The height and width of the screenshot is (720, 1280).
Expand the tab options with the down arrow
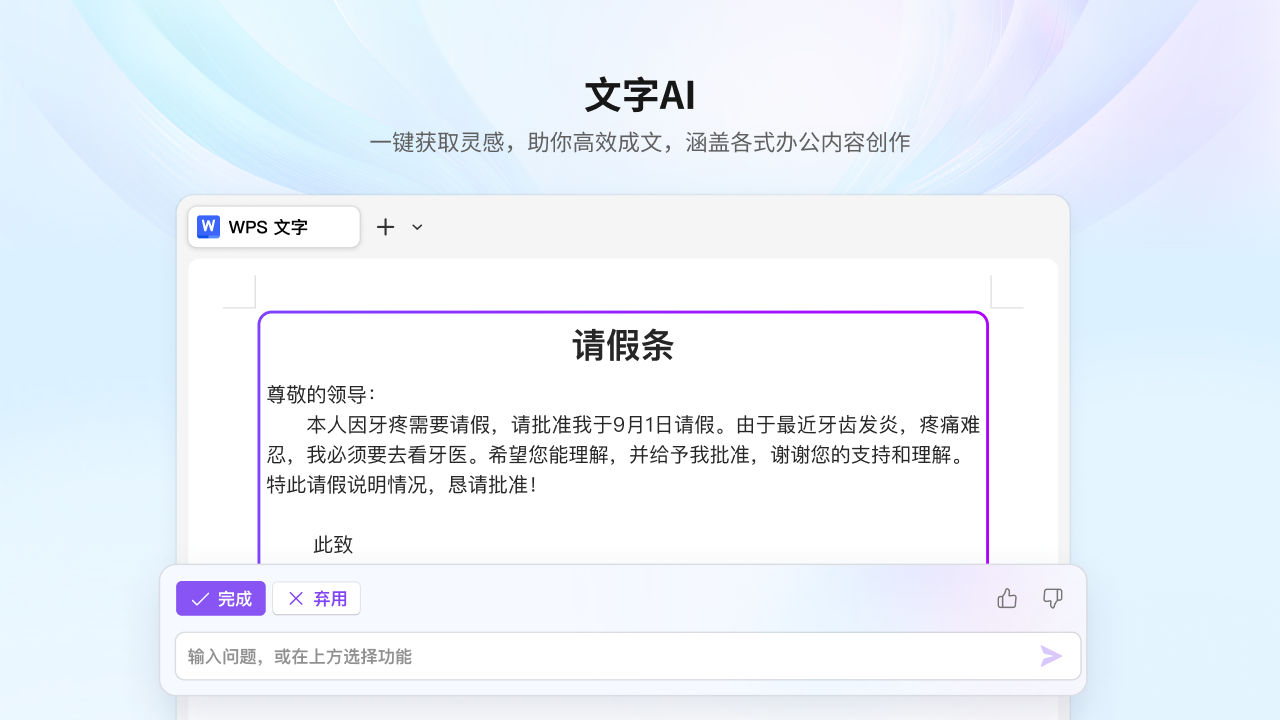coord(417,227)
